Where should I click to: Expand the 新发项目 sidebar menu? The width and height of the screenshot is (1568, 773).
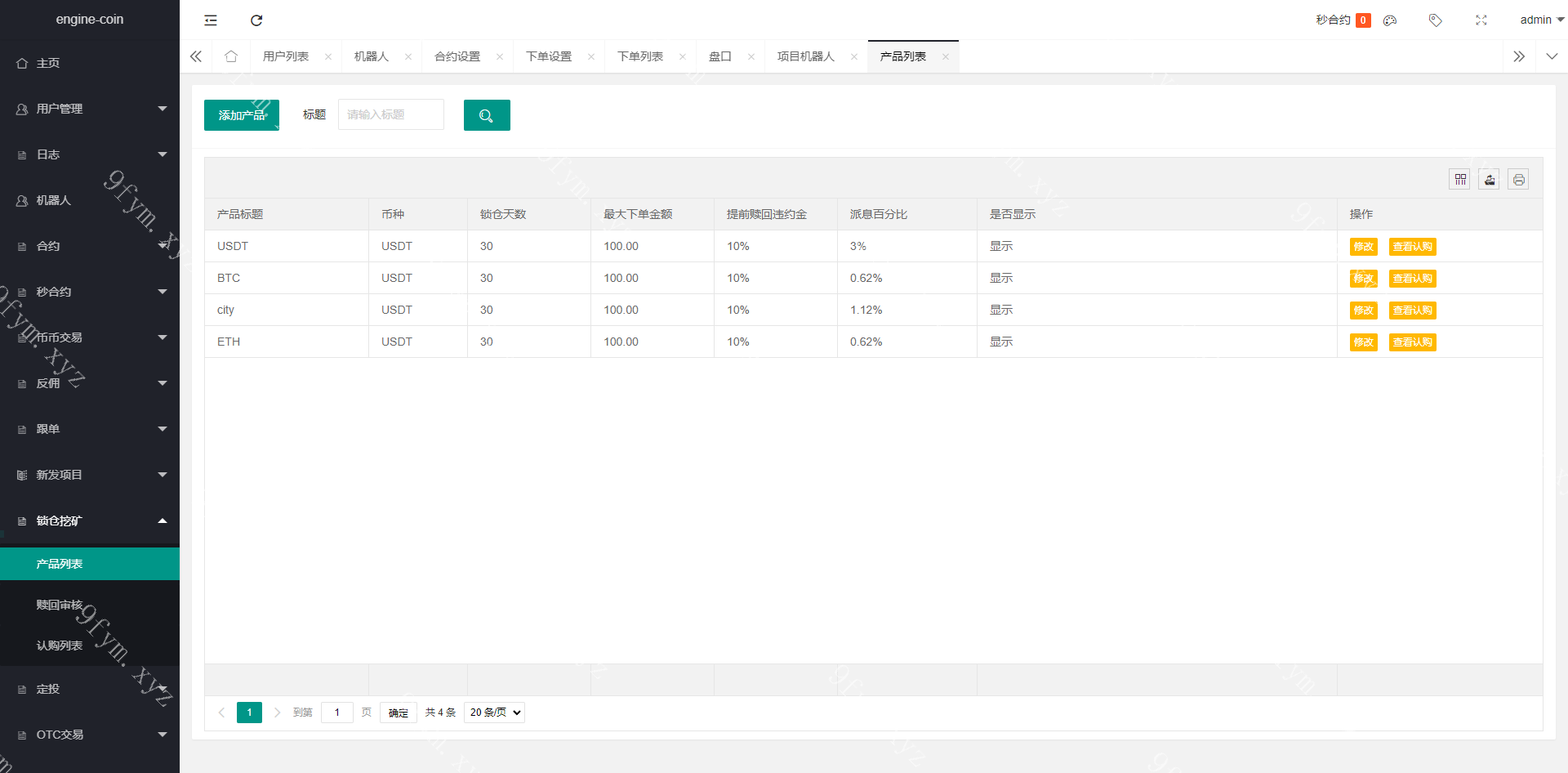pos(90,475)
